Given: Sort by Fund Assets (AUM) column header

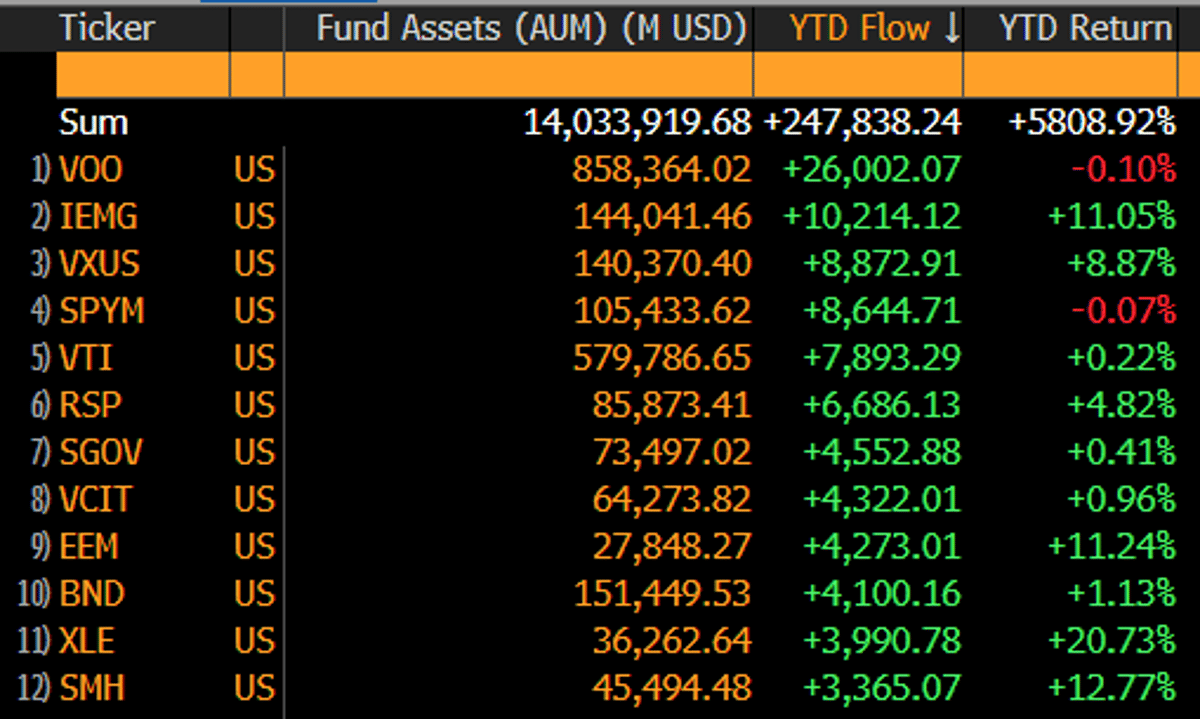Looking at the screenshot, I should [x=530, y=27].
